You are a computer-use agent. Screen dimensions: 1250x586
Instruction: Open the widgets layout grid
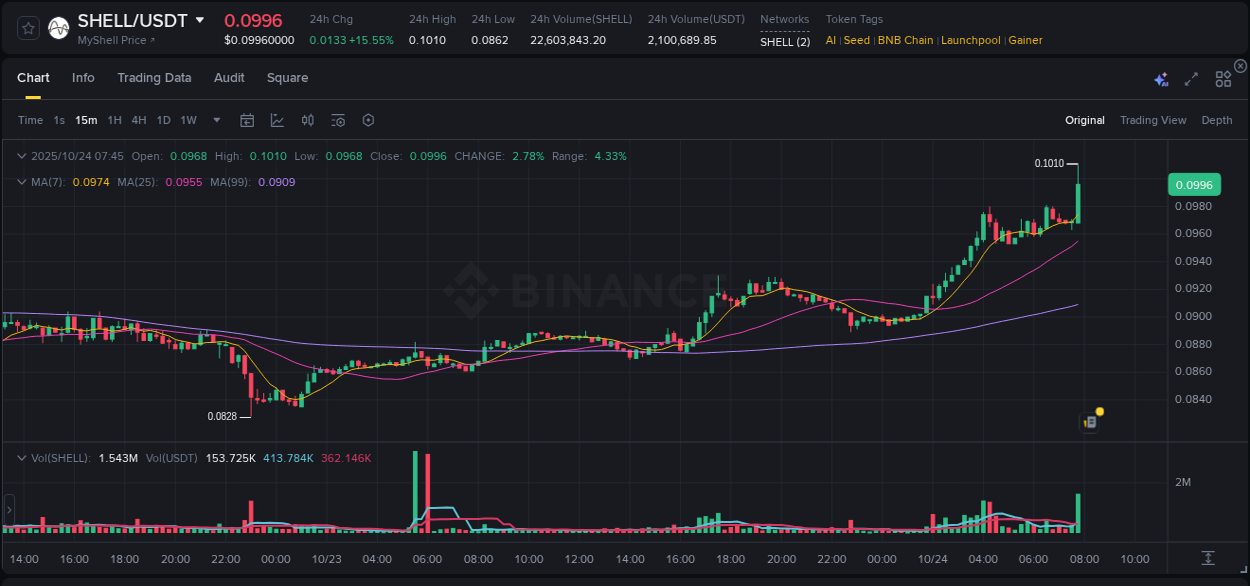[x=1222, y=77]
